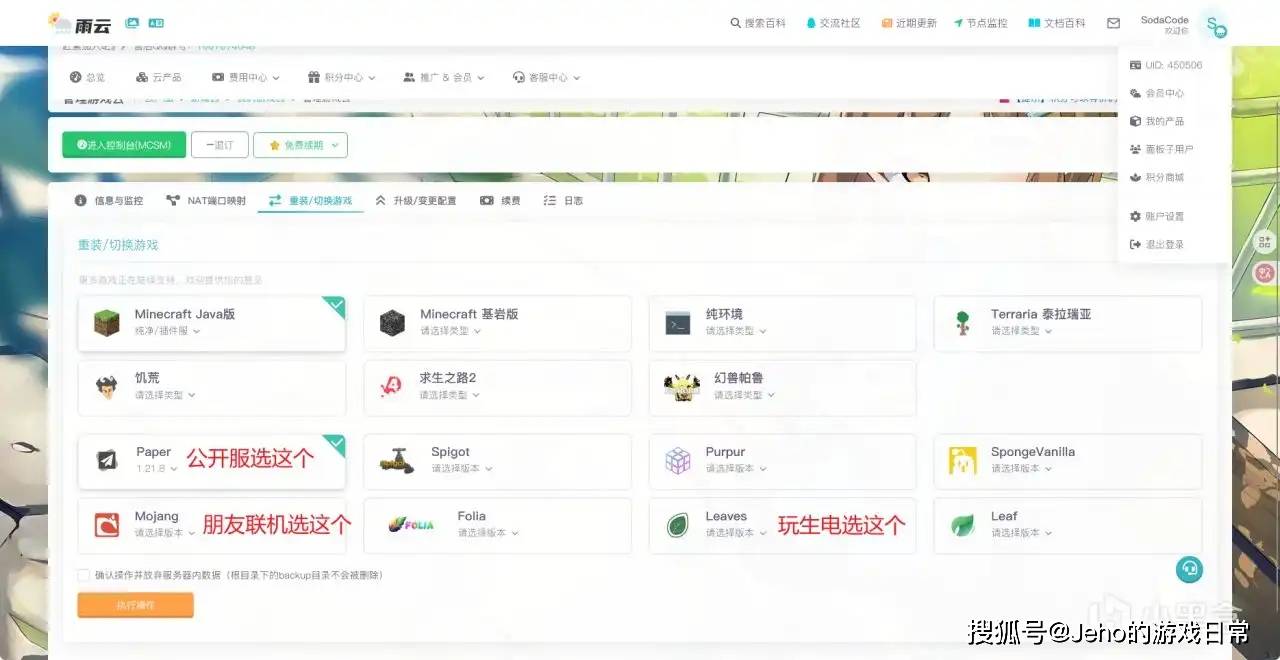Image resolution: width=1280 pixels, height=660 pixels.
Task: Switch to the NAT端口映射 tab
Action: (206, 201)
